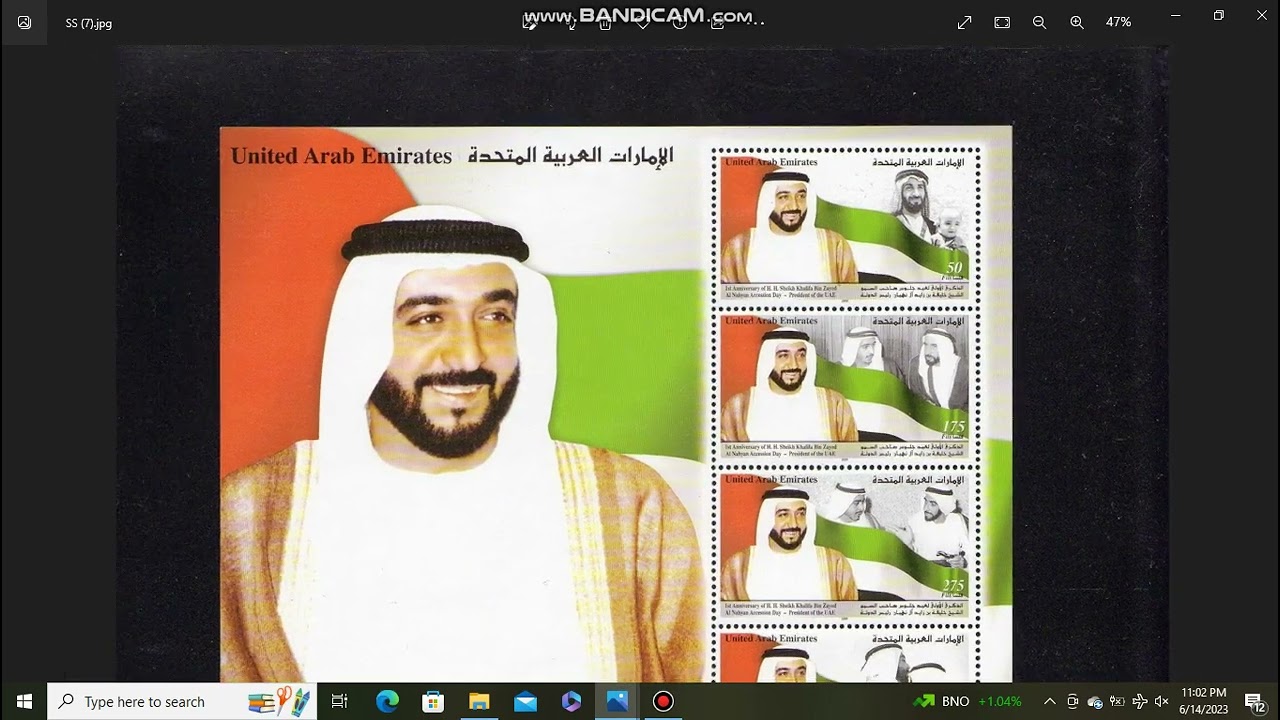1280x720 pixels.
Task: Open the airplane mode network tray icon
Action: tap(1139, 701)
